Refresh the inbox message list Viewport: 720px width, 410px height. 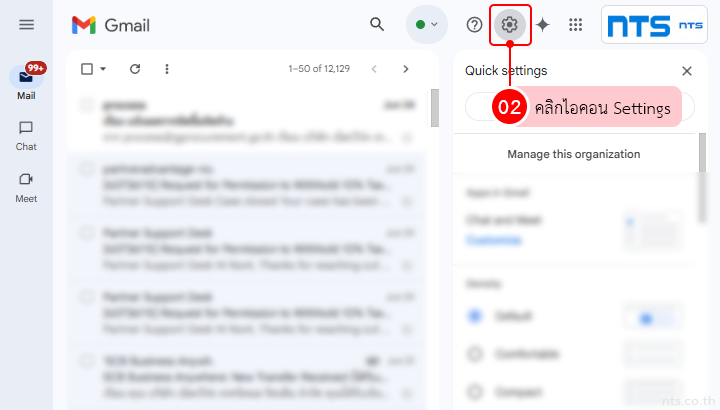135,69
